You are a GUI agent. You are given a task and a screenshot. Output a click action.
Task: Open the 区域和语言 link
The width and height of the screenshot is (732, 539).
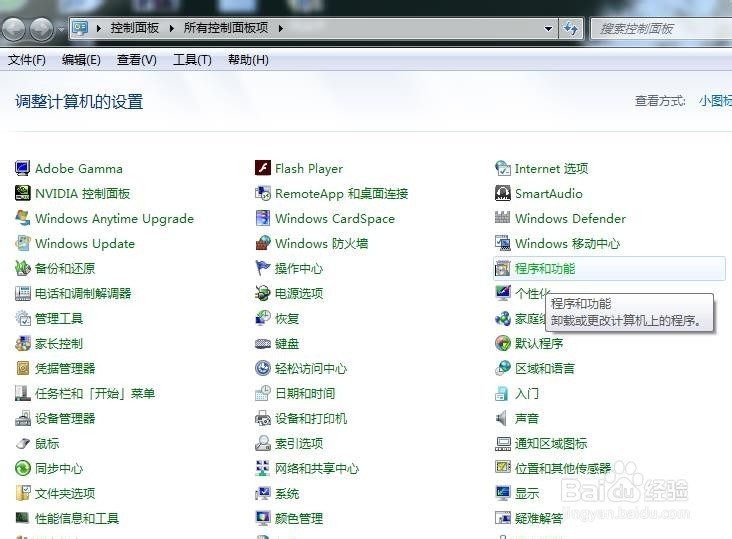click(545, 368)
